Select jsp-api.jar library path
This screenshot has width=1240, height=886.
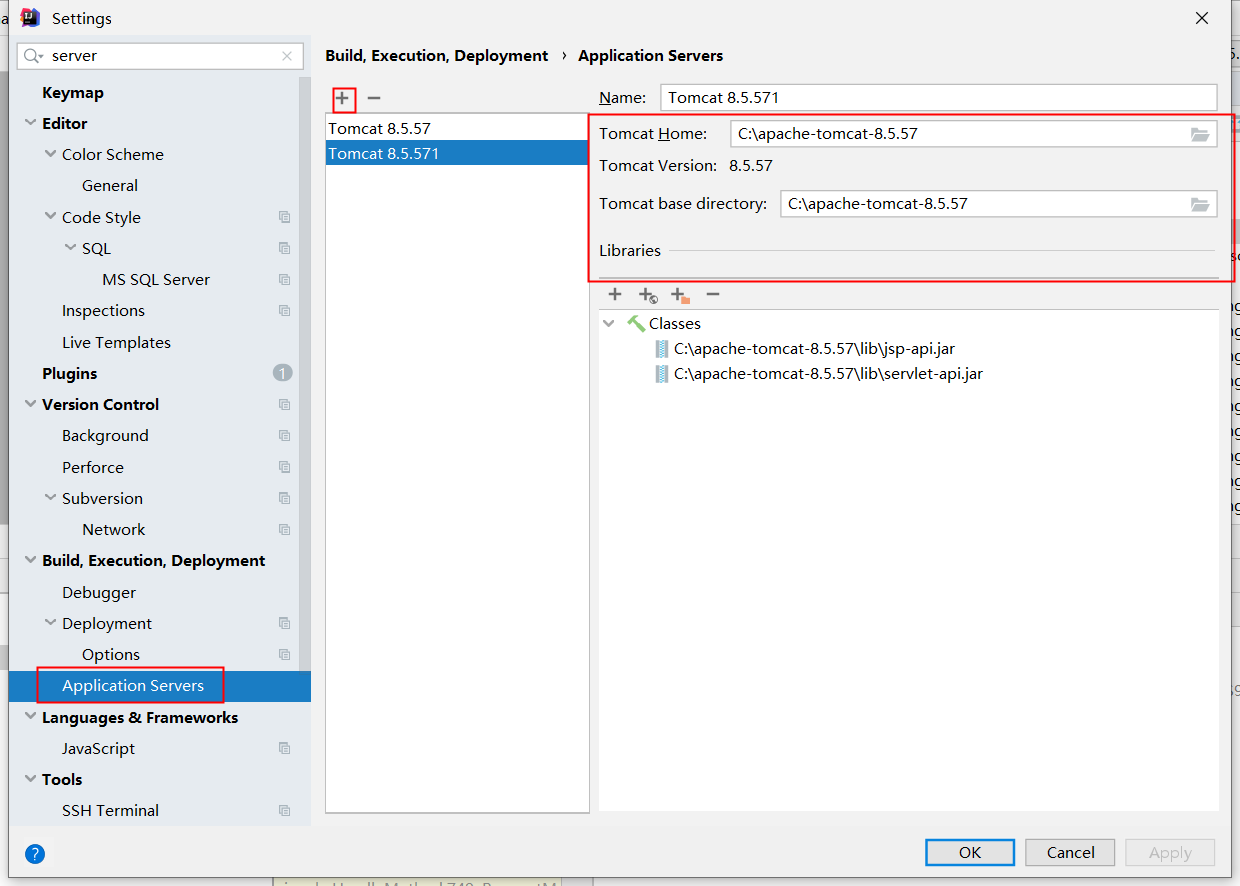click(814, 349)
